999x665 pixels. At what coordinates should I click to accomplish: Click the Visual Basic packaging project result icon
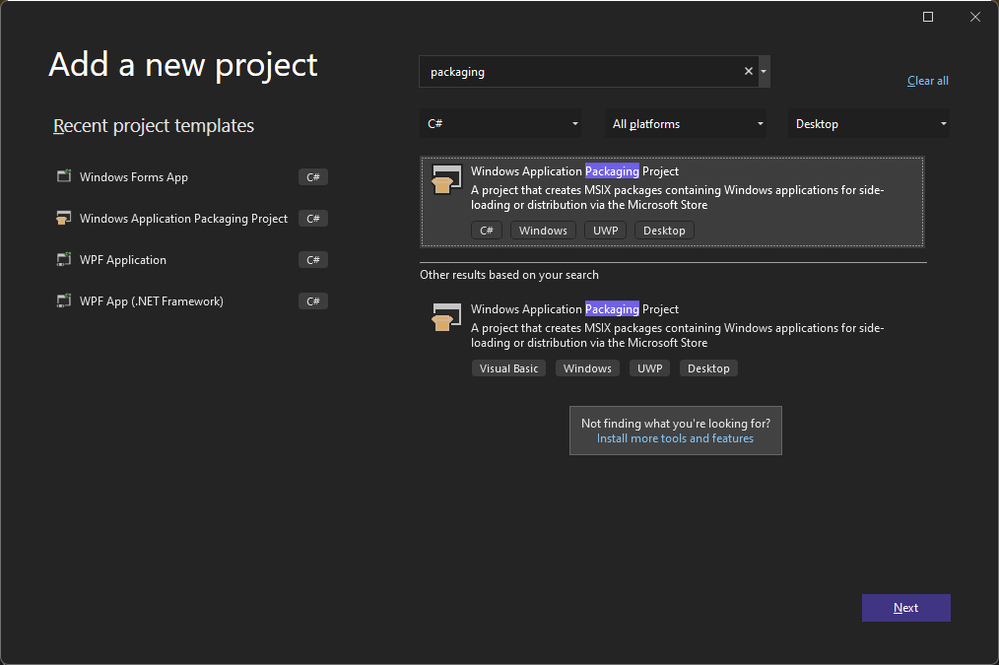[446, 317]
